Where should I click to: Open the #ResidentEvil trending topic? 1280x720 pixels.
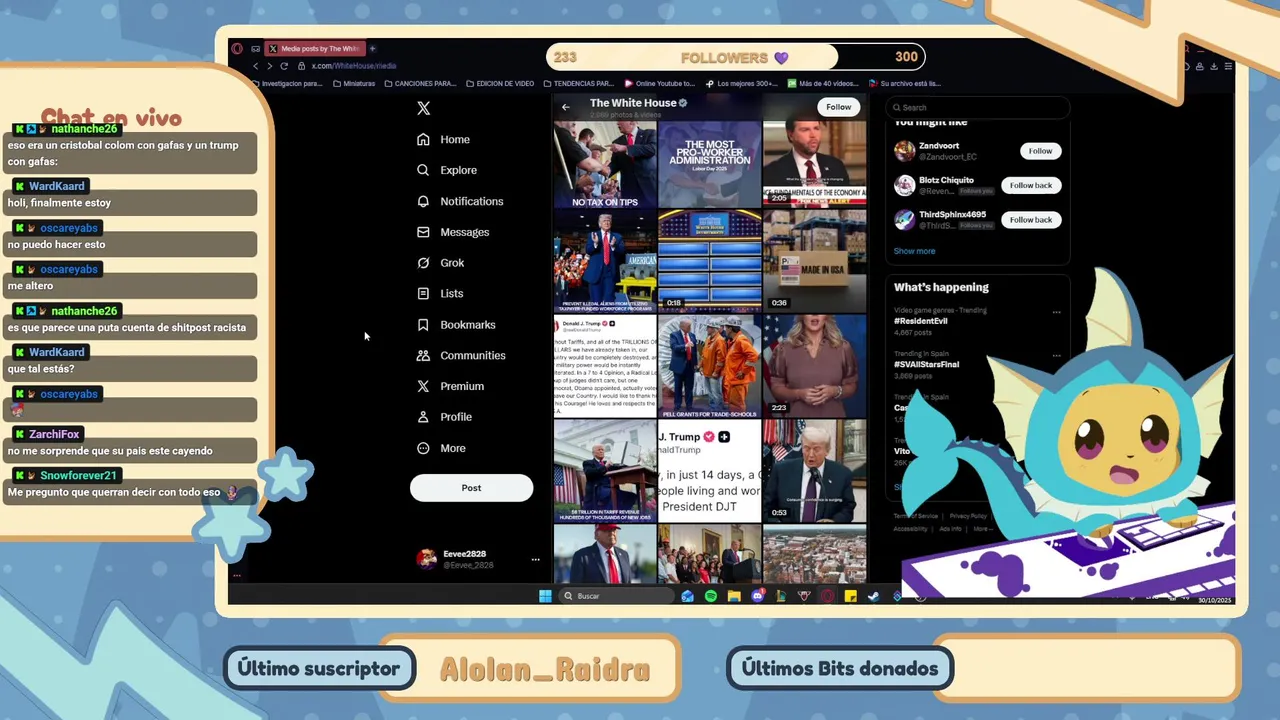[921, 321]
